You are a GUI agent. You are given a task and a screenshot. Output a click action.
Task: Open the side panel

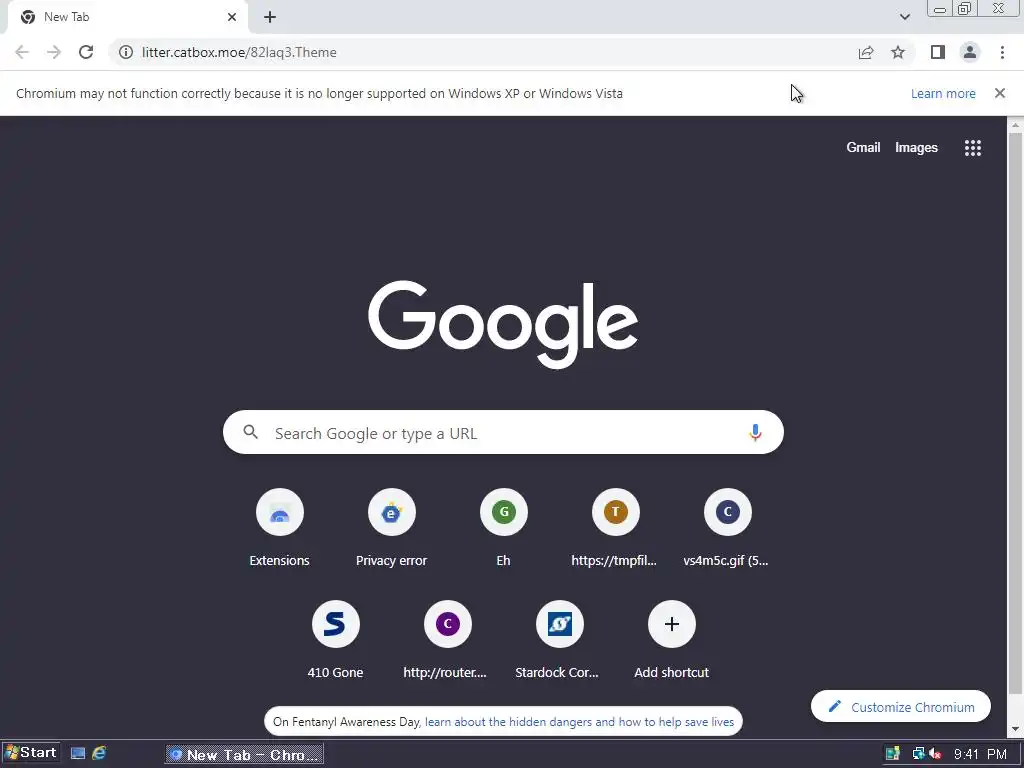click(938, 52)
